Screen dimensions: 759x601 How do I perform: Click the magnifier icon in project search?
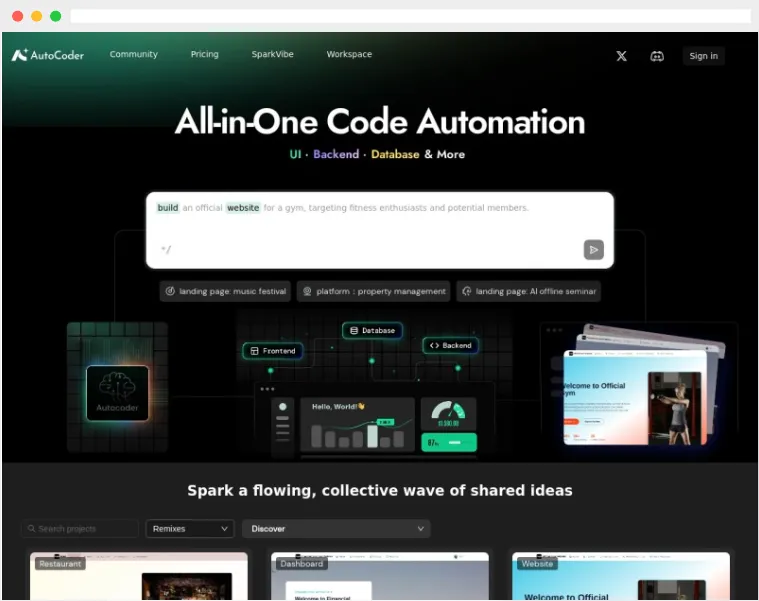click(31, 528)
